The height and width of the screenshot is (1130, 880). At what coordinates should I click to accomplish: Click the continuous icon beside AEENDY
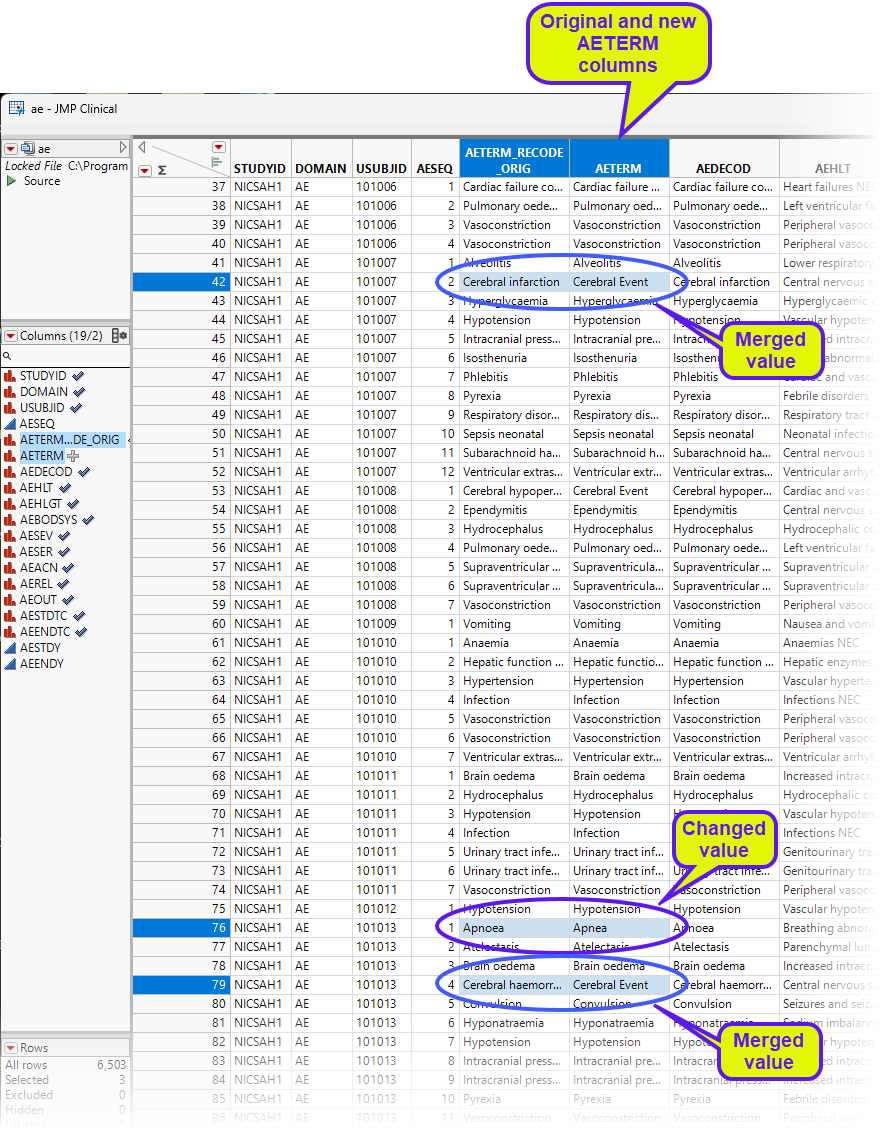(10, 664)
